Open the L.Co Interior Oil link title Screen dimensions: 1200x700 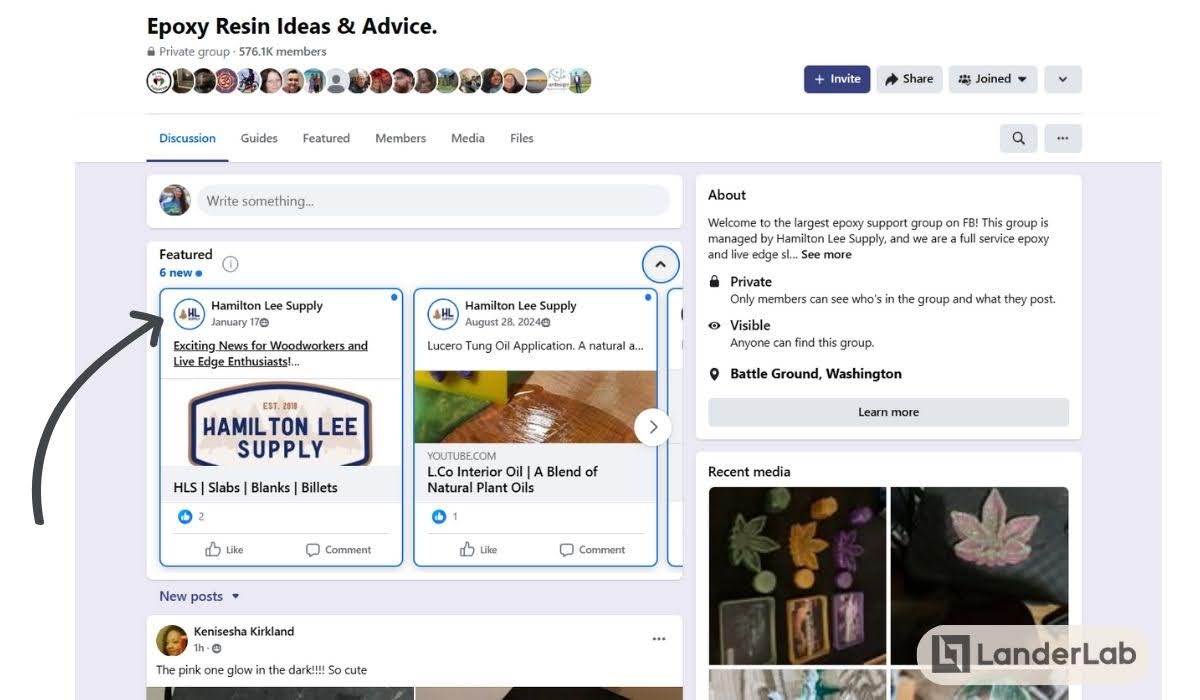512,479
